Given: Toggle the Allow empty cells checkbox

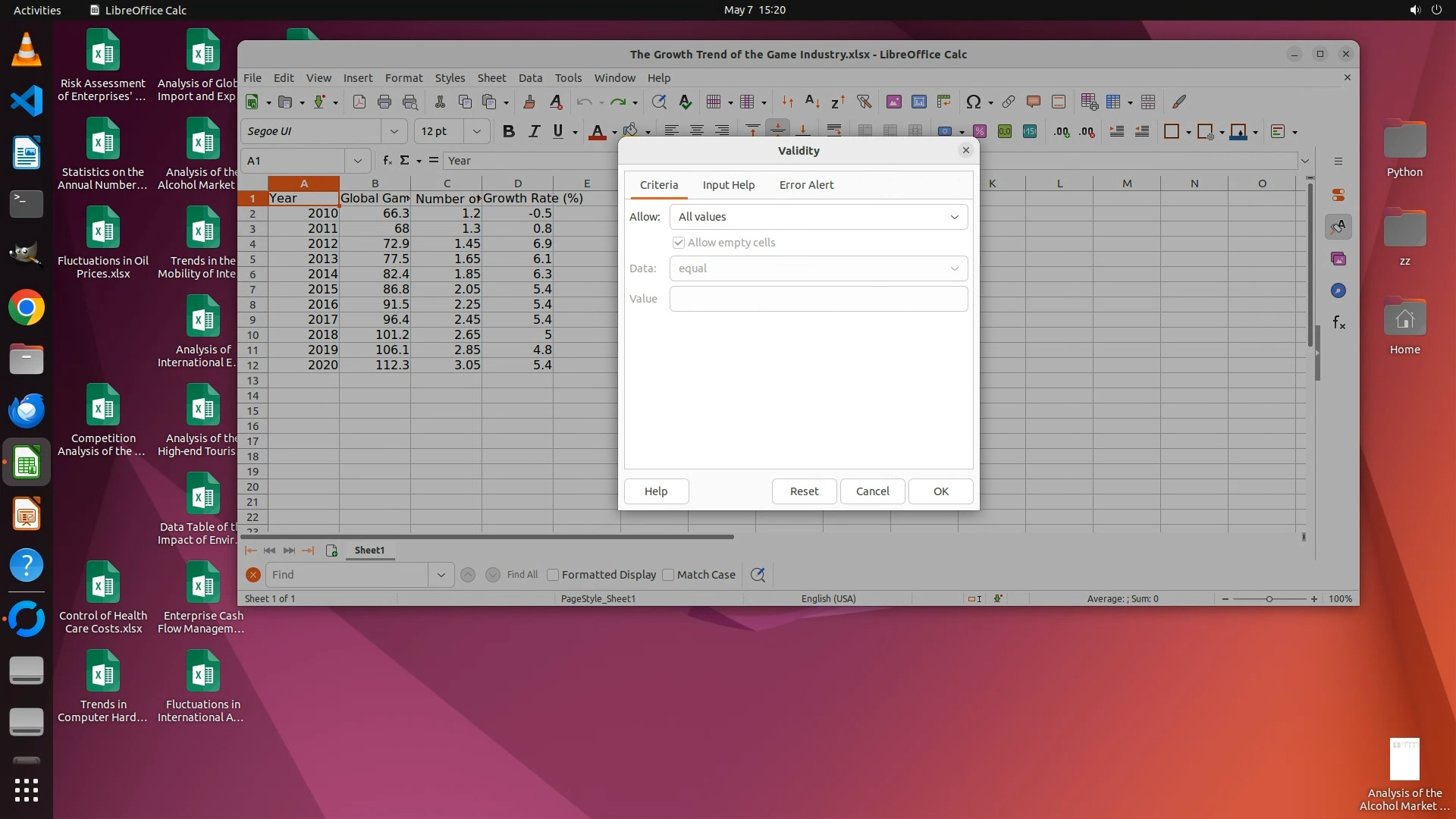Looking at the screenshot, I should click(x=679, y=243).
